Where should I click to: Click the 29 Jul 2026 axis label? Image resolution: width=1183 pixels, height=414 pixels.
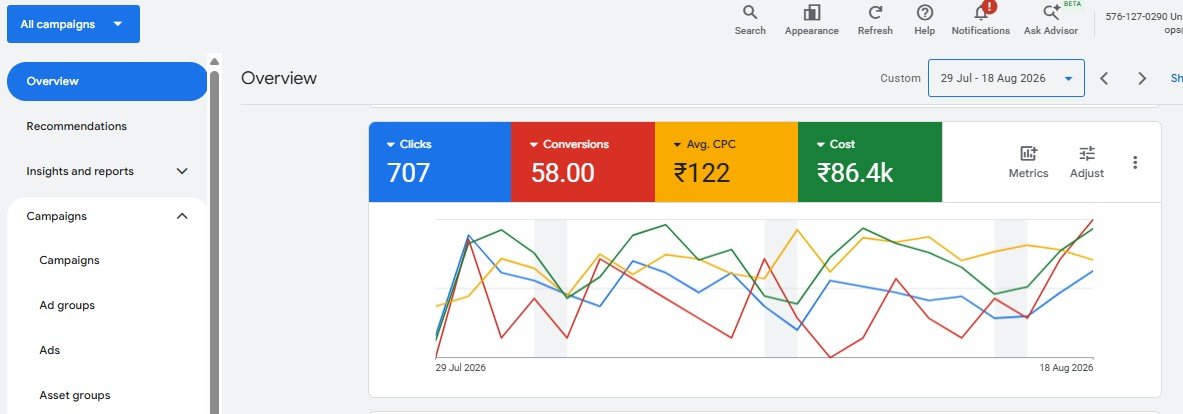pyautogui.click(x=461, y=368)
